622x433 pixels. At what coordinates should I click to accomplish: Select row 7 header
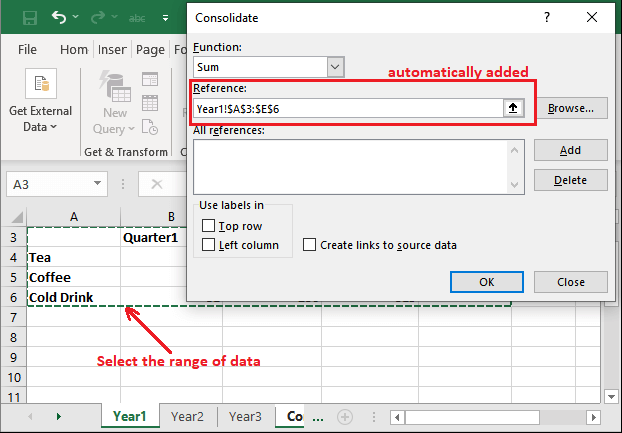[x=13, y=317]
